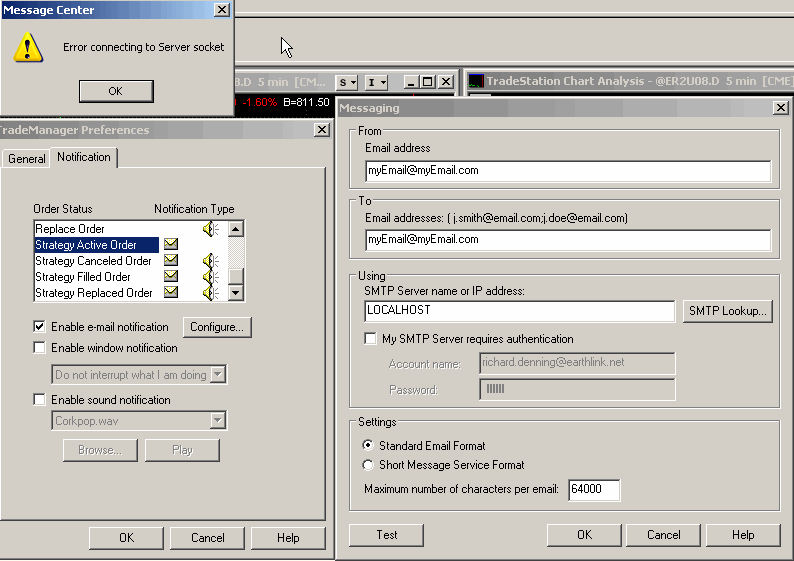Toggle Enable window notification checkbox
Viewport: 794px width, 561px height.
39,348
